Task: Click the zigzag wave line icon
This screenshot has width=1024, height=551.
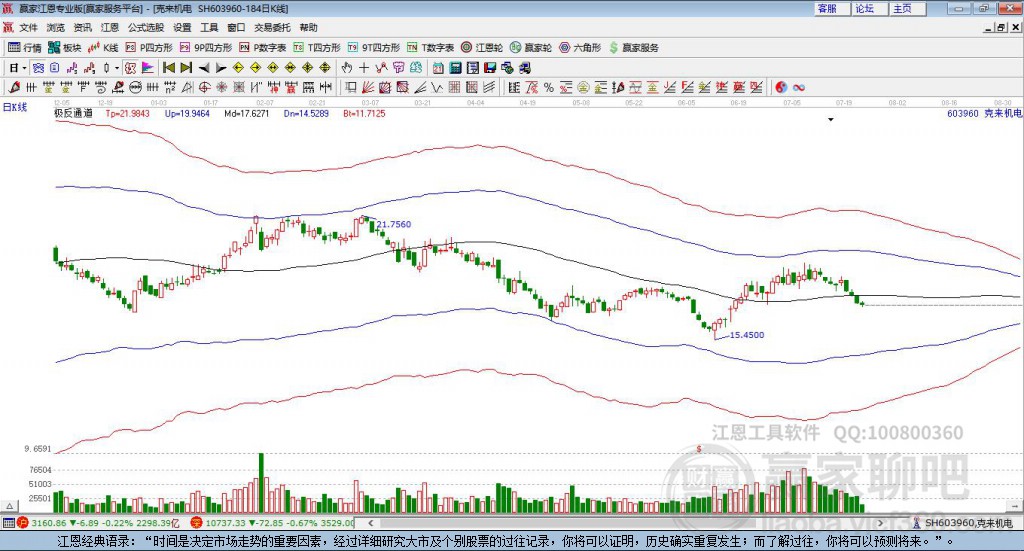Action: (x=437, y=87)
